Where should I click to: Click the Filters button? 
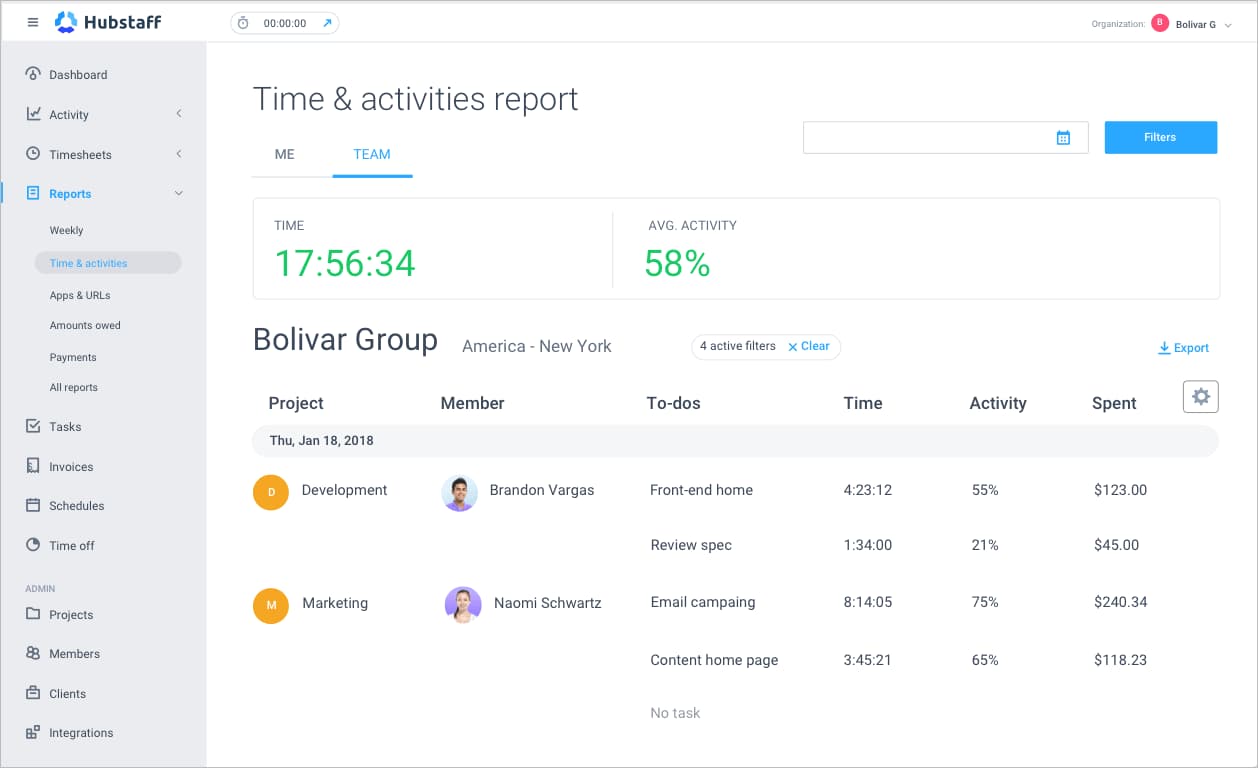1160,137
